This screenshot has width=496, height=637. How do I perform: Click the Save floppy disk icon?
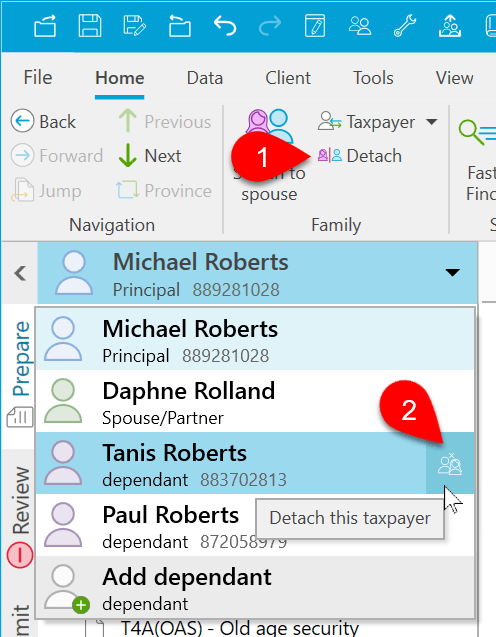(90, 26)
